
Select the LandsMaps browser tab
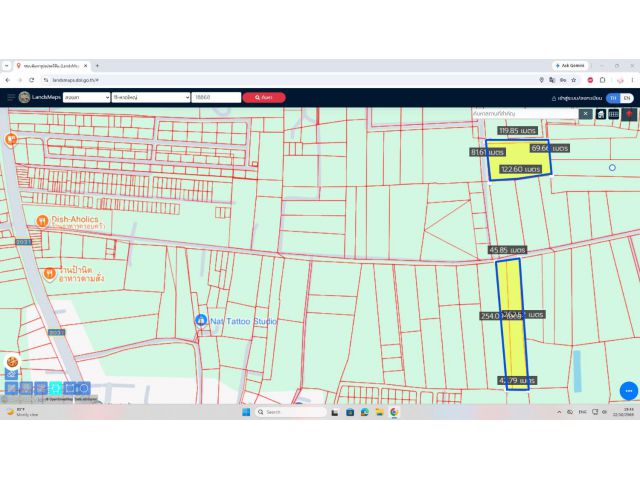pos(52,66)
